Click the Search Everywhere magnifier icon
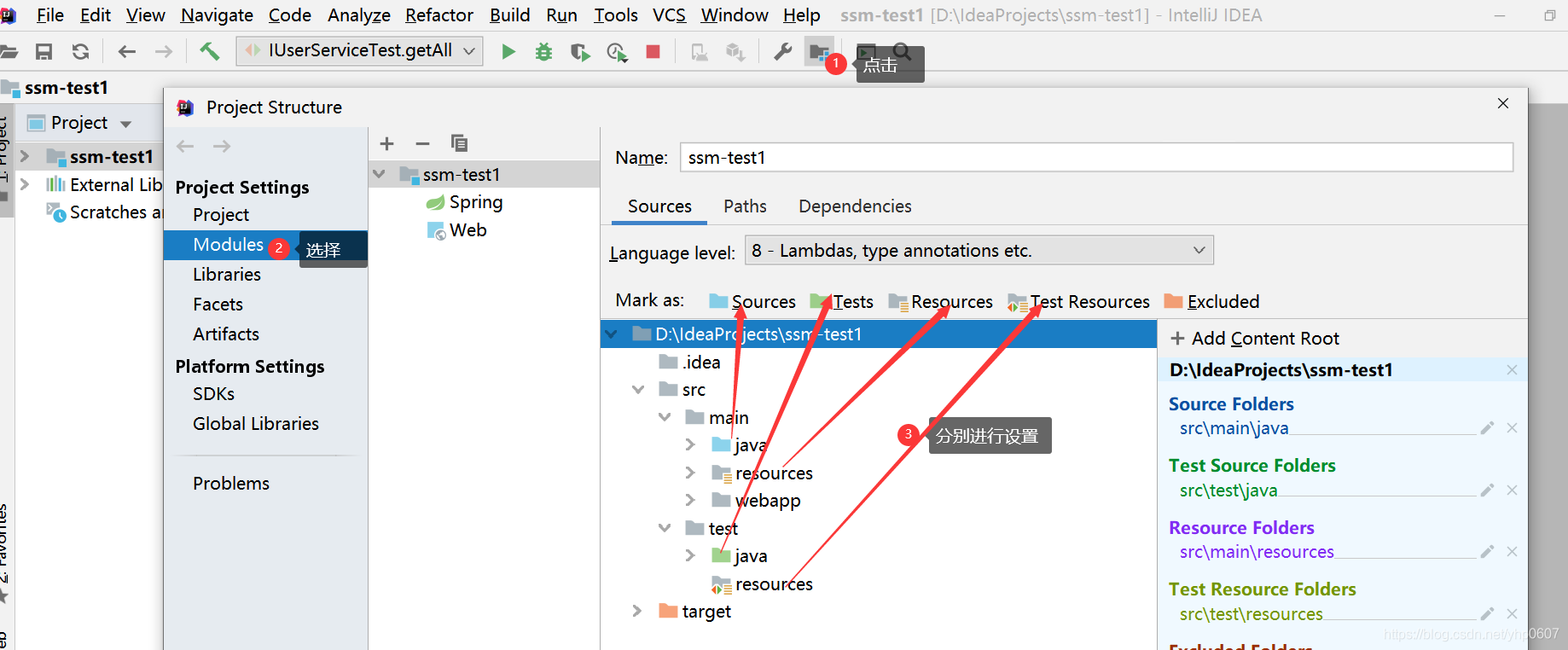Screen dimensions: 1568x650 coord(903,52)
